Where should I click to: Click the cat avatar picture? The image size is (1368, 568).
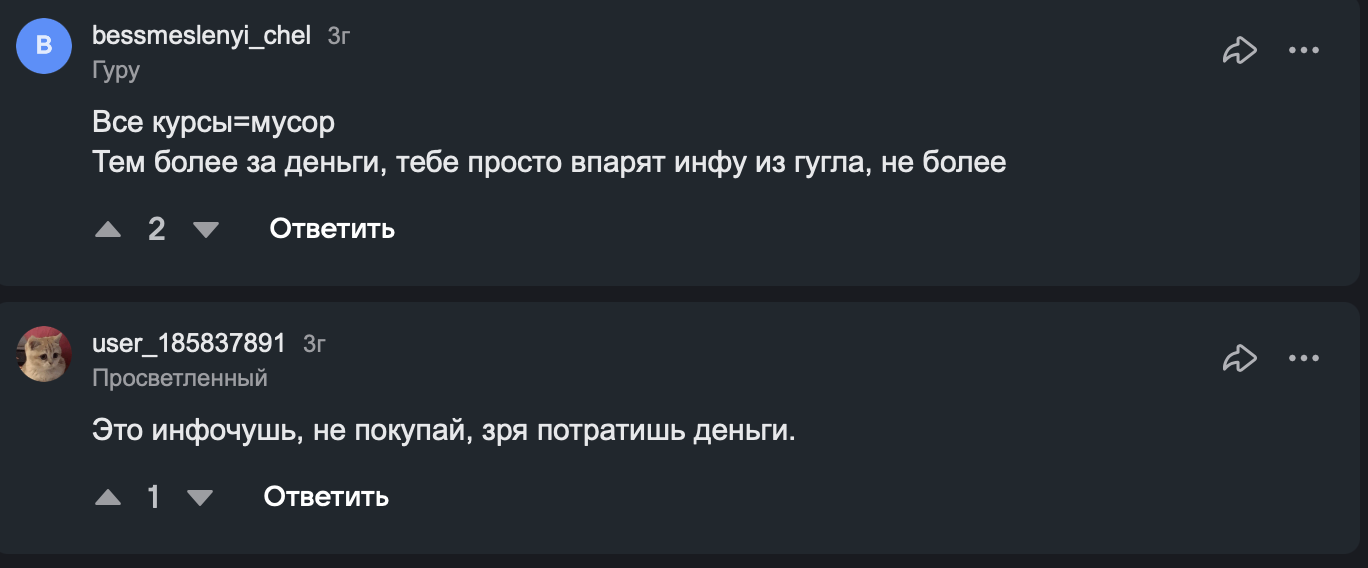[x=44, y=354]
